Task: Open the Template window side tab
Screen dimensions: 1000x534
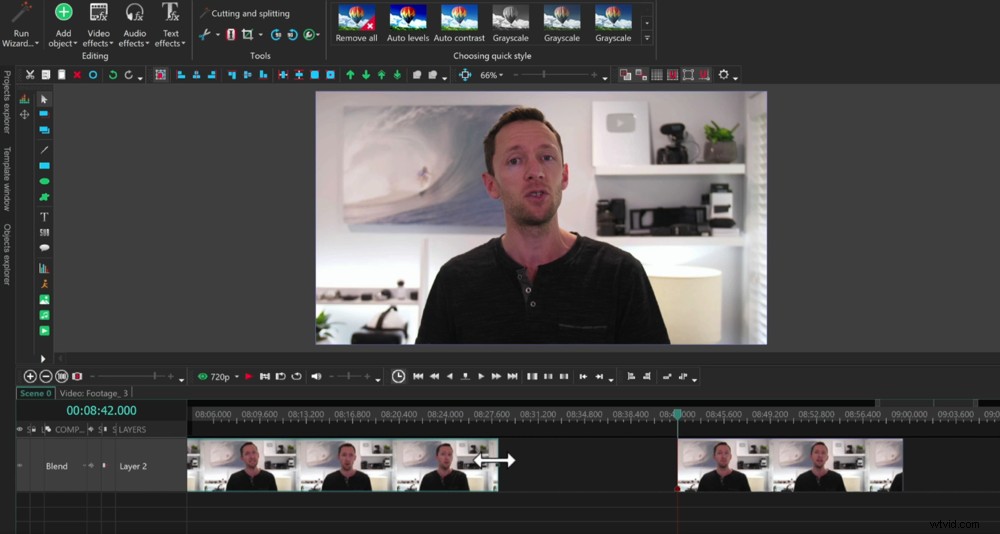Action: [x=7, y=179]
